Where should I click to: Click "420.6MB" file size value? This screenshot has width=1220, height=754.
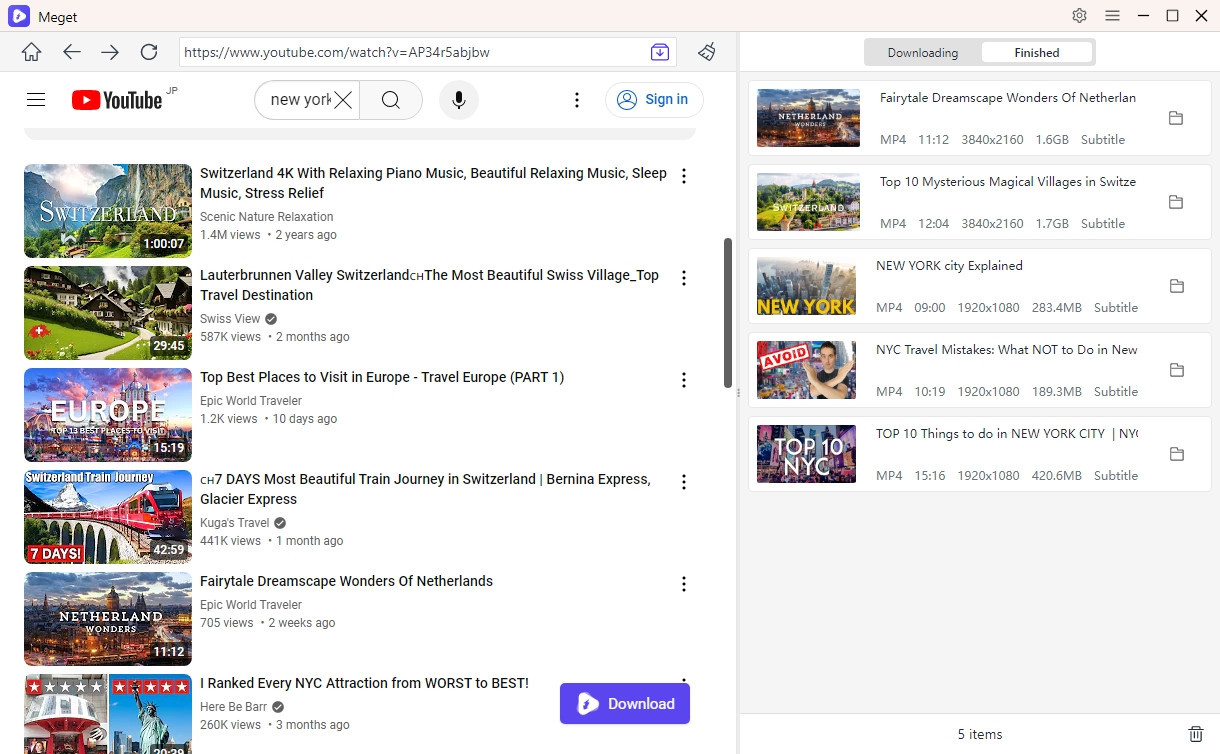[1056, 475]
